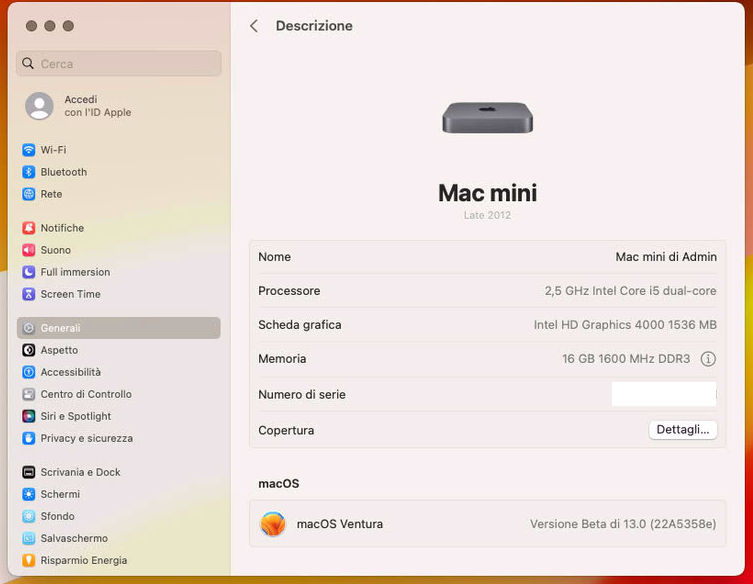Open Salvaschermo label in the sidebar
Screen dimensions: 753x584
tap(74, 538)
